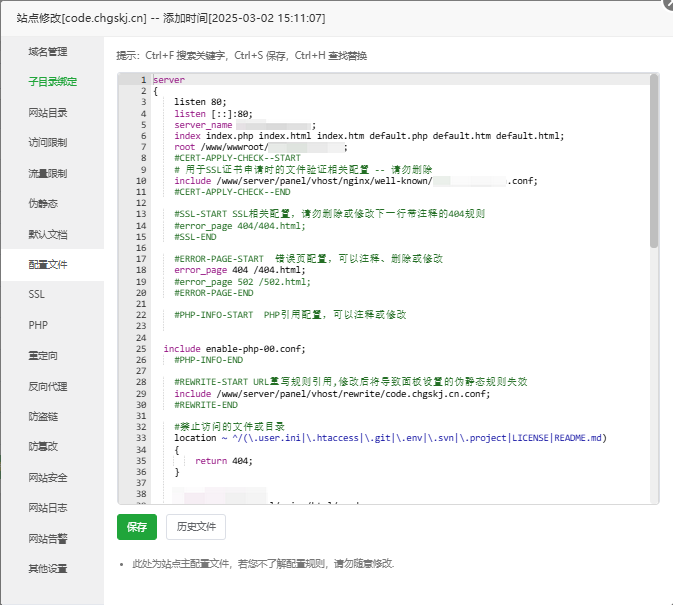View 网站日志 tab
The width and height of the screenshot is (673, 605).
(x=48, y=508)
